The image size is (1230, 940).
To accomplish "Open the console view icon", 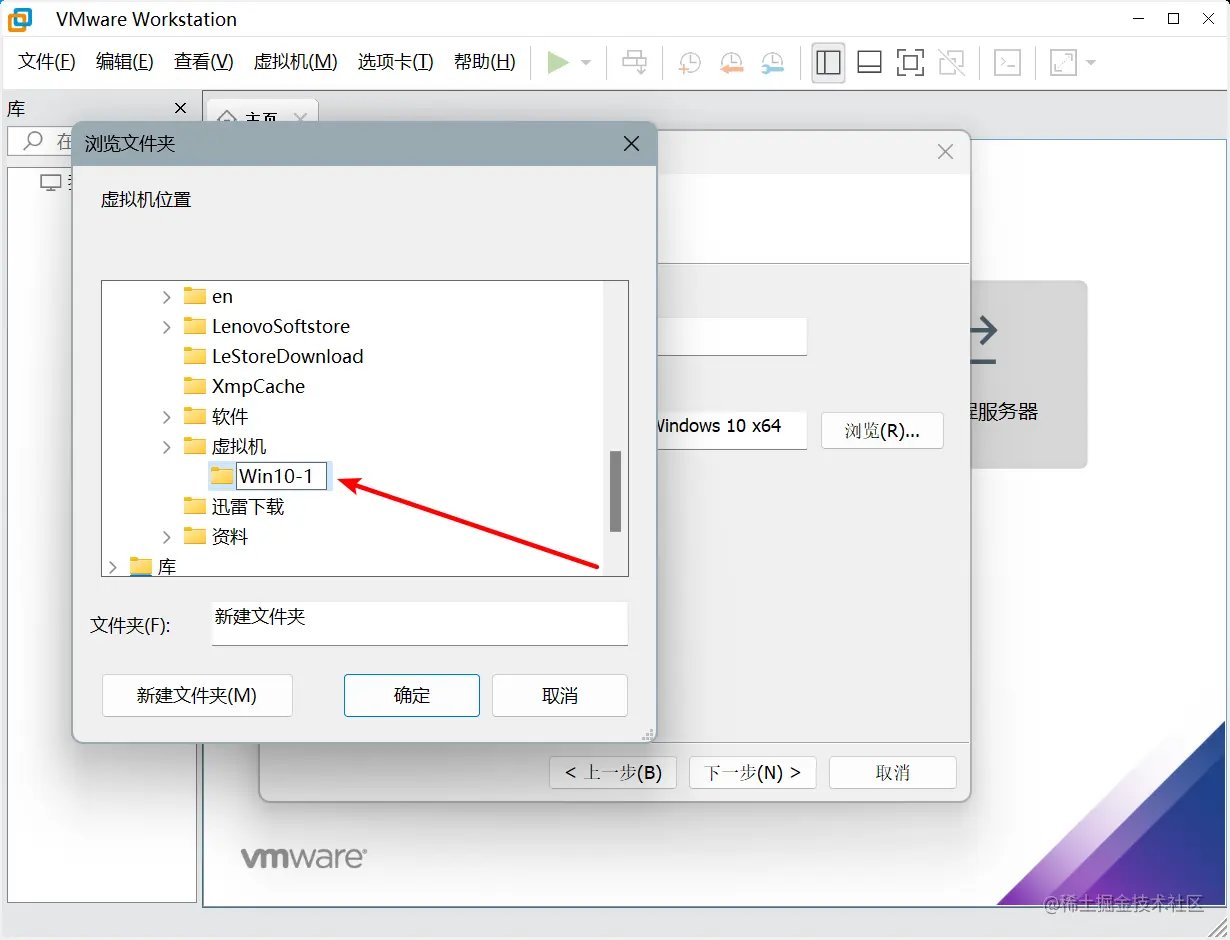I will point(1007,63).
